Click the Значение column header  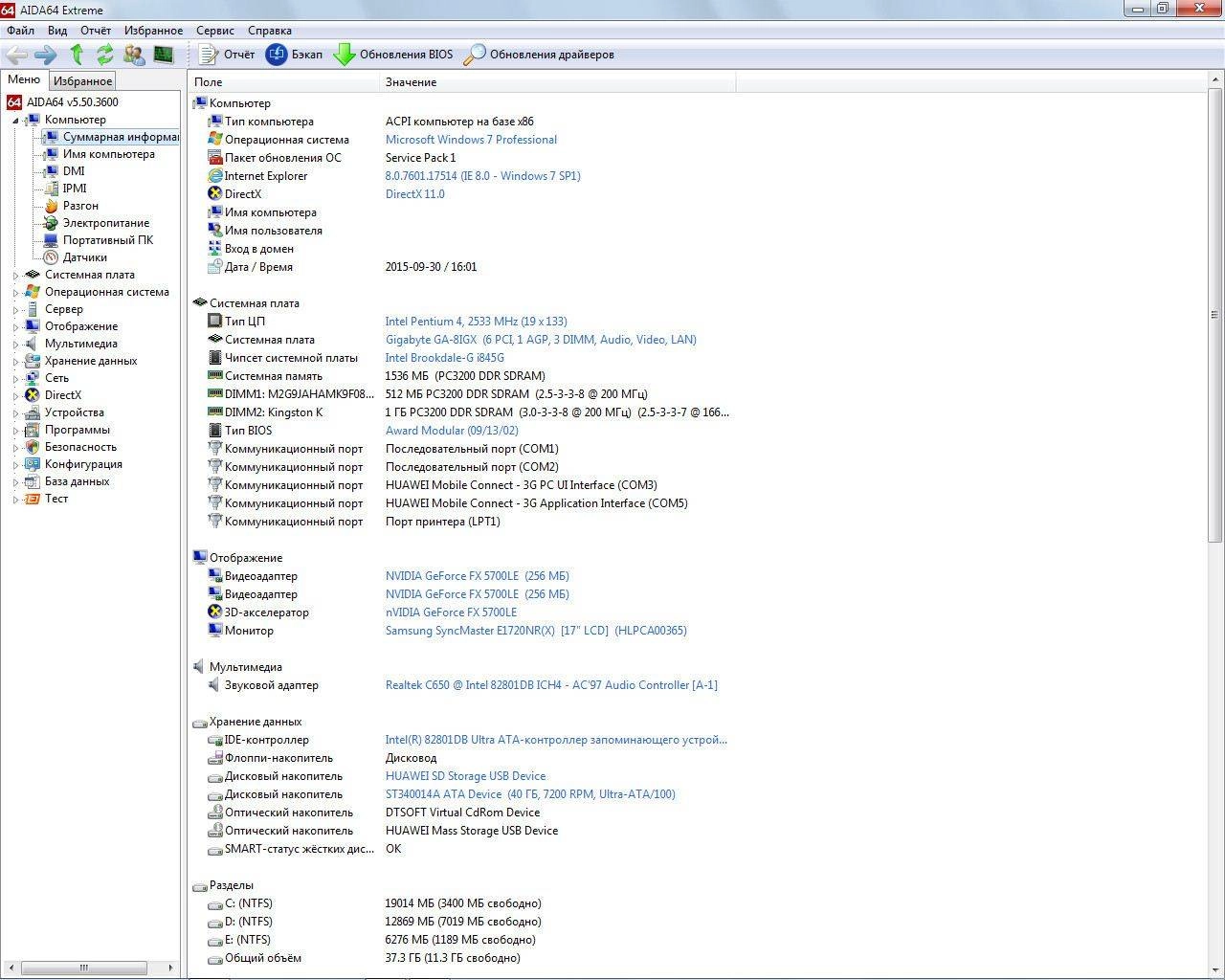pyautogui.click(x=557, y=82)
